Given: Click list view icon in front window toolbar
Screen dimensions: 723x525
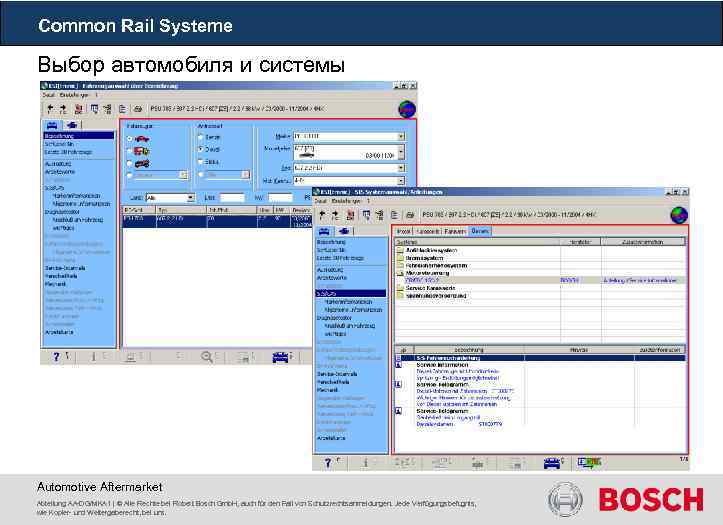Looking at the screenshot, I should coord(394,215).
